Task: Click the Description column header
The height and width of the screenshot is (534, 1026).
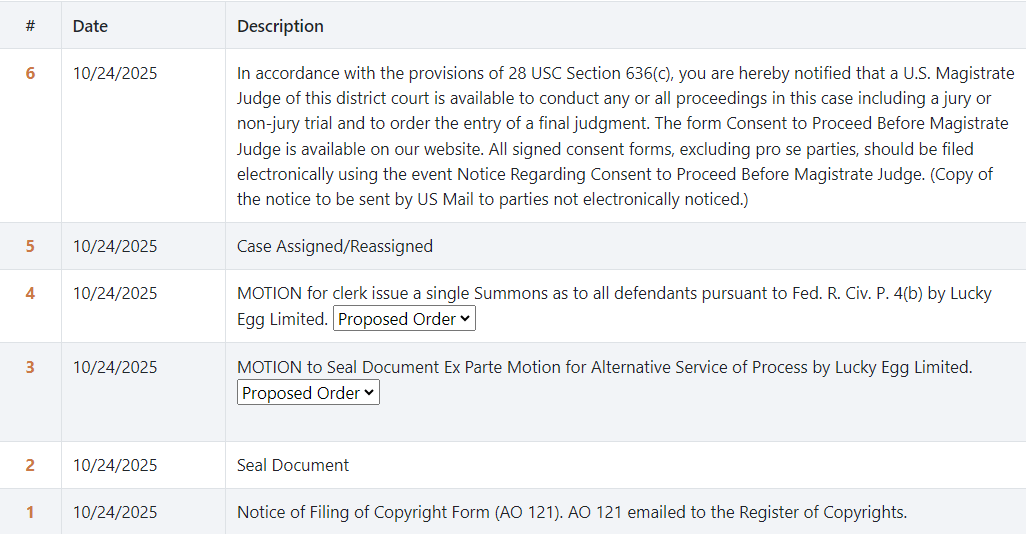Action: [280, 26]
